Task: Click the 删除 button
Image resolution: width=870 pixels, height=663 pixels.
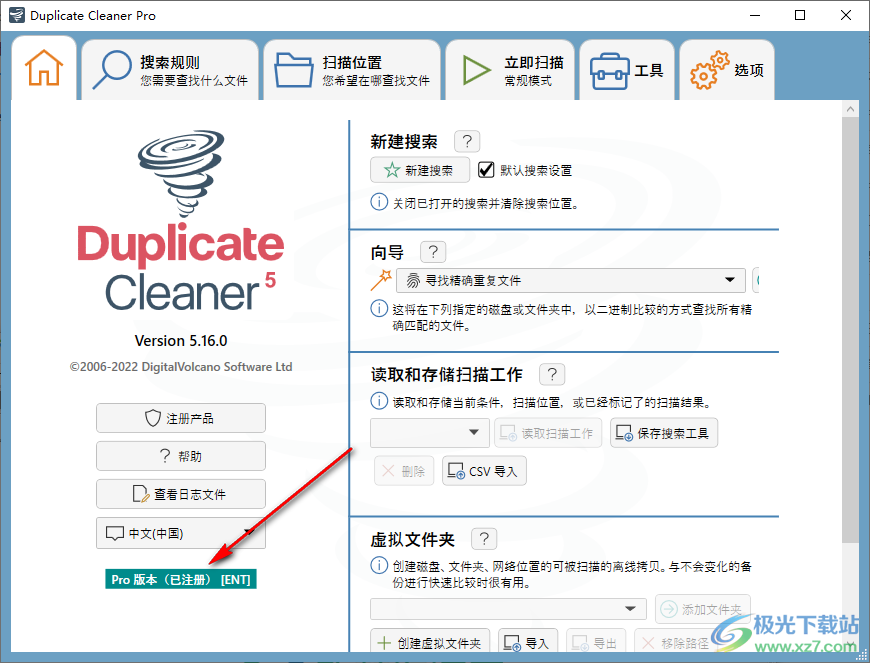Action: point(404,471)
